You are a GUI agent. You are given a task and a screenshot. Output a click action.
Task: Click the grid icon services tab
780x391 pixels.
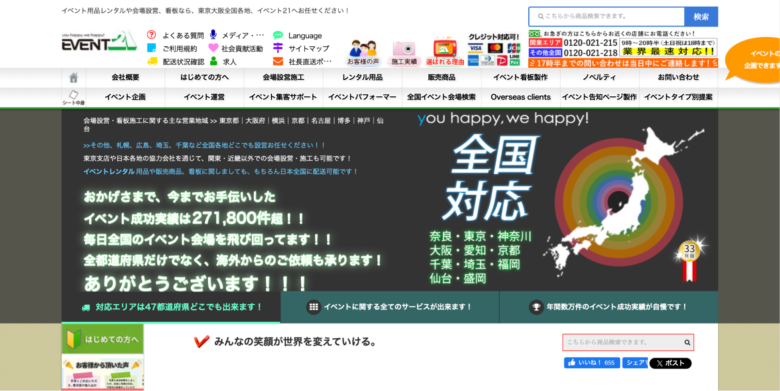[313, 307]
